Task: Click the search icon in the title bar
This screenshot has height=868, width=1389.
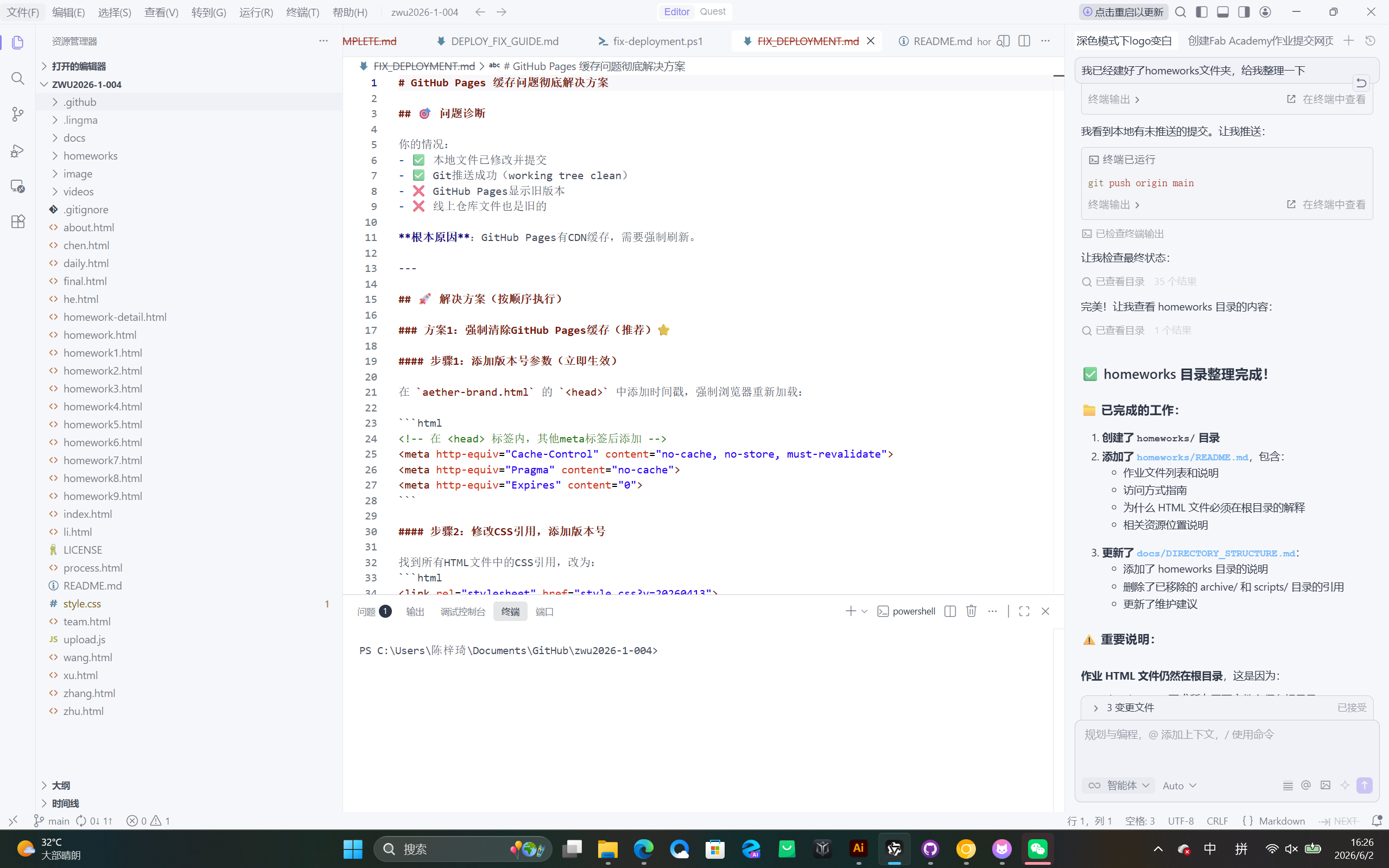Action: point(1181,12)
